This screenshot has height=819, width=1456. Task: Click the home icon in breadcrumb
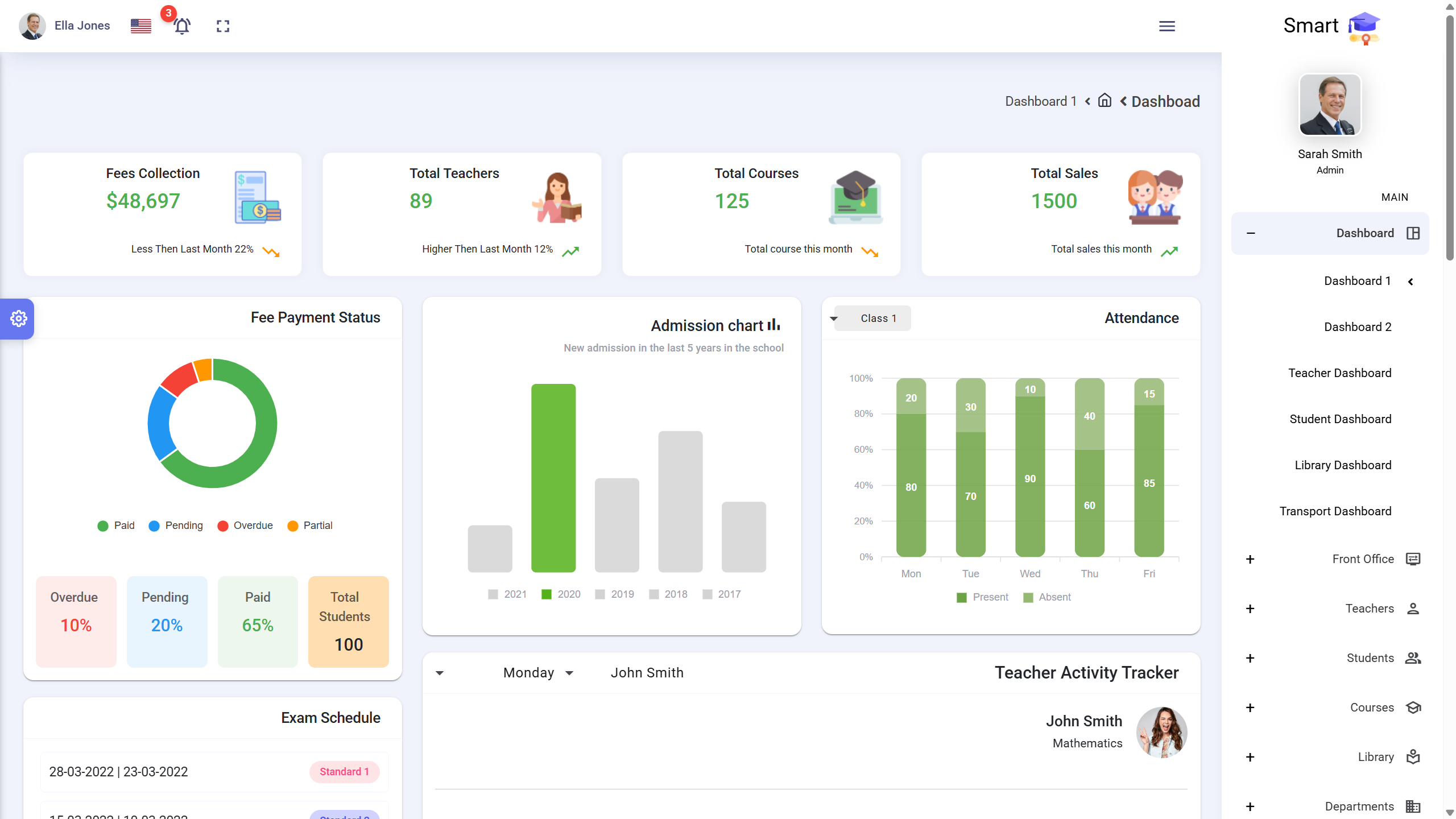pos(1105,101)
